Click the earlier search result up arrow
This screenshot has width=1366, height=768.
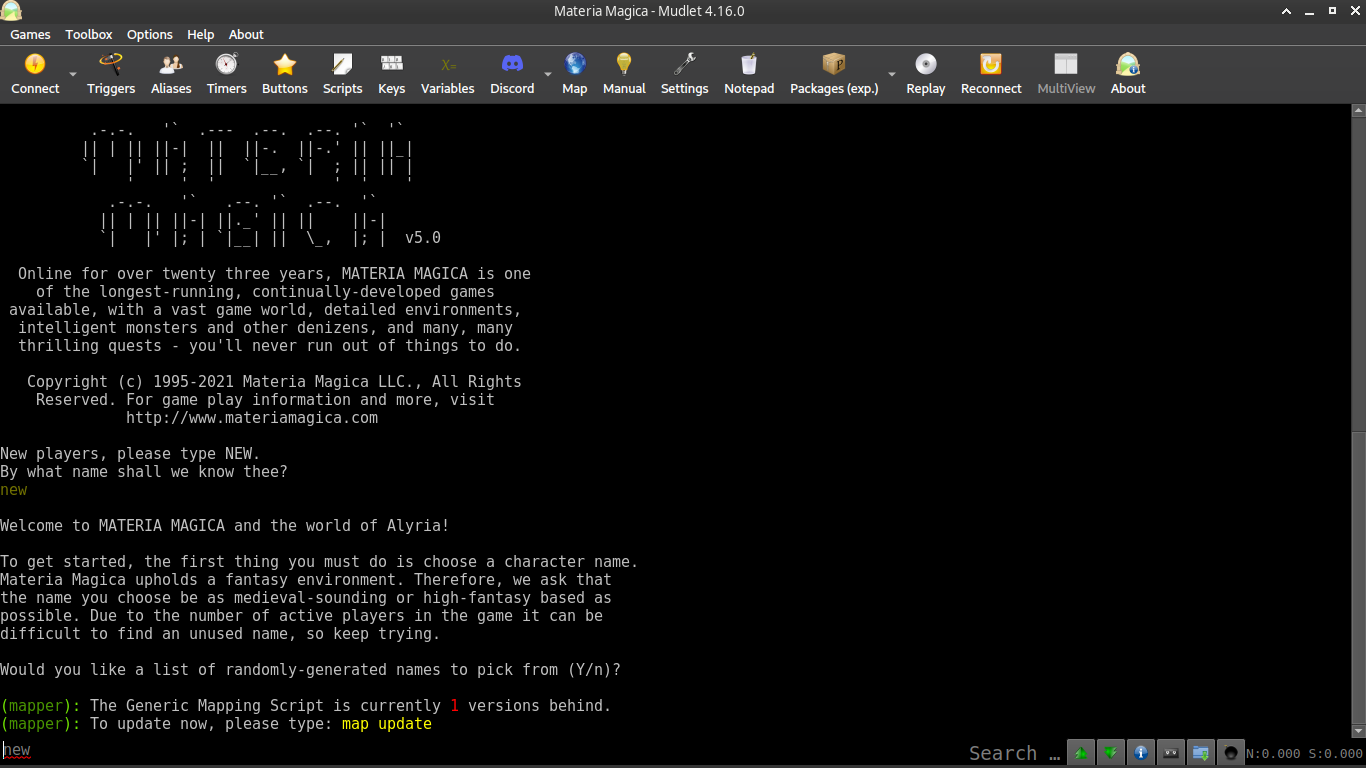[1081, 753]
